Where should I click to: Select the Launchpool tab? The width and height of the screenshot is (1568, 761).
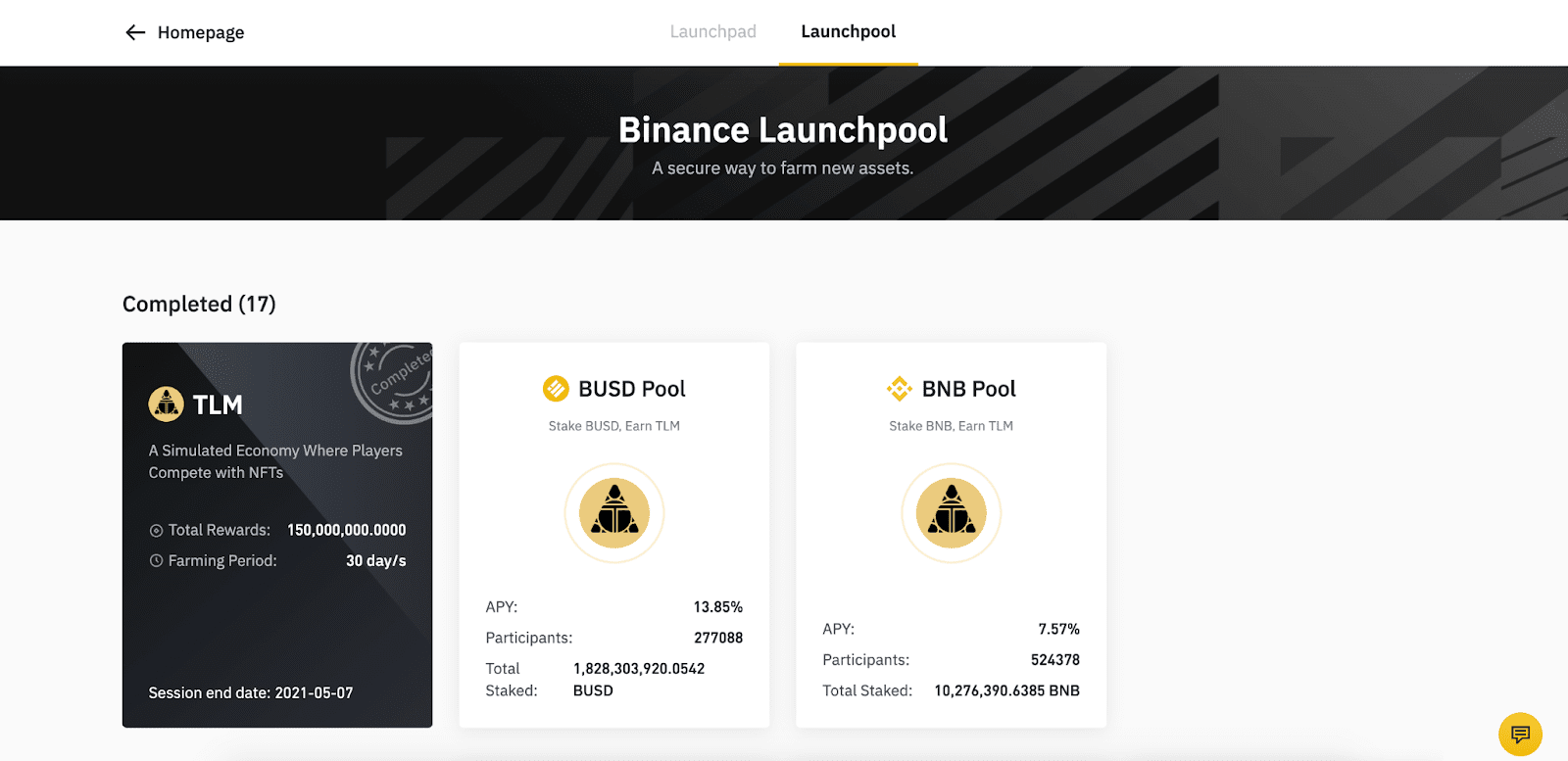(x=848, y=31)
